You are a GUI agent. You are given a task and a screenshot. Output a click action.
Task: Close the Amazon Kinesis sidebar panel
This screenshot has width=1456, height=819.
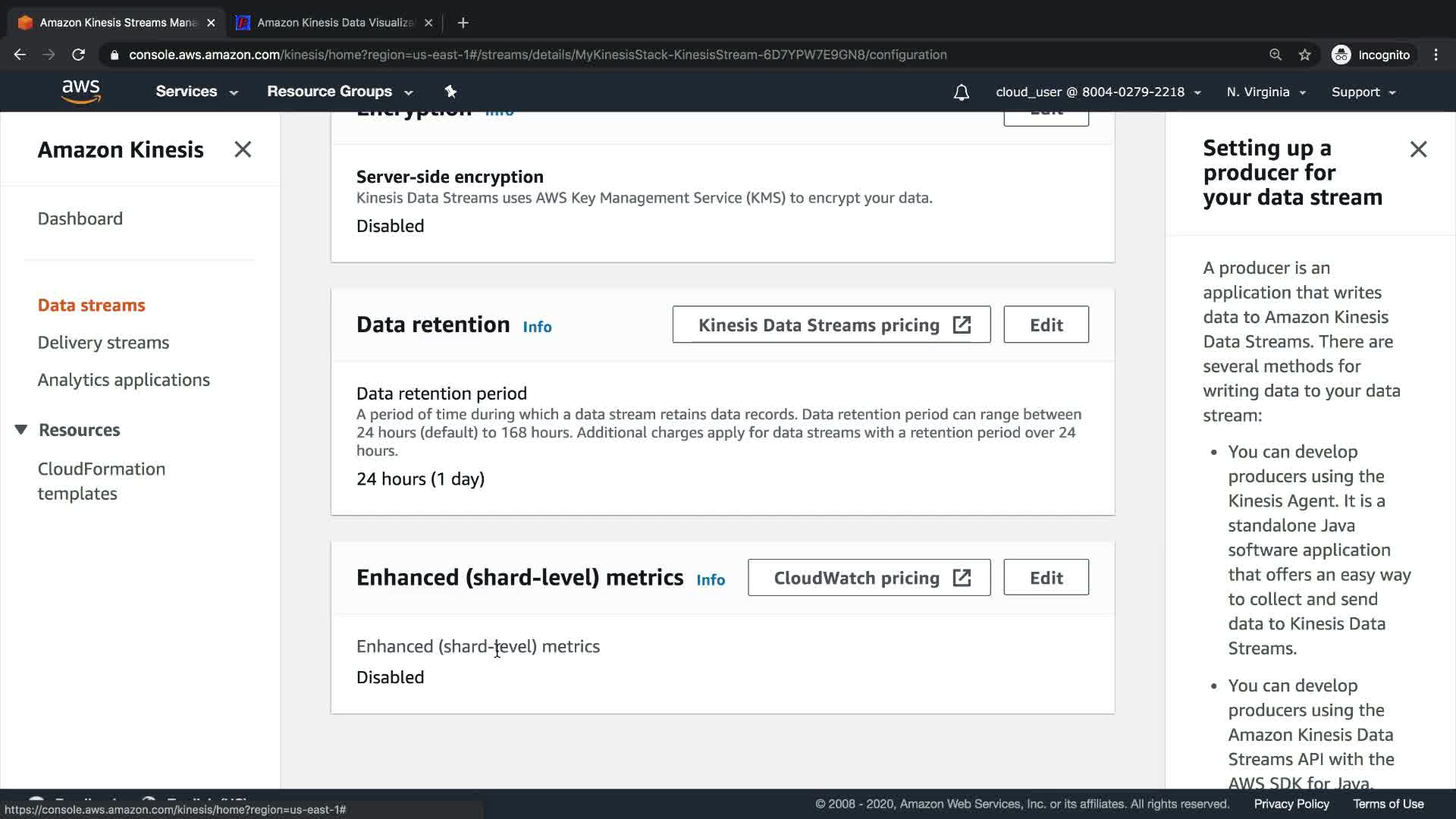243,149
